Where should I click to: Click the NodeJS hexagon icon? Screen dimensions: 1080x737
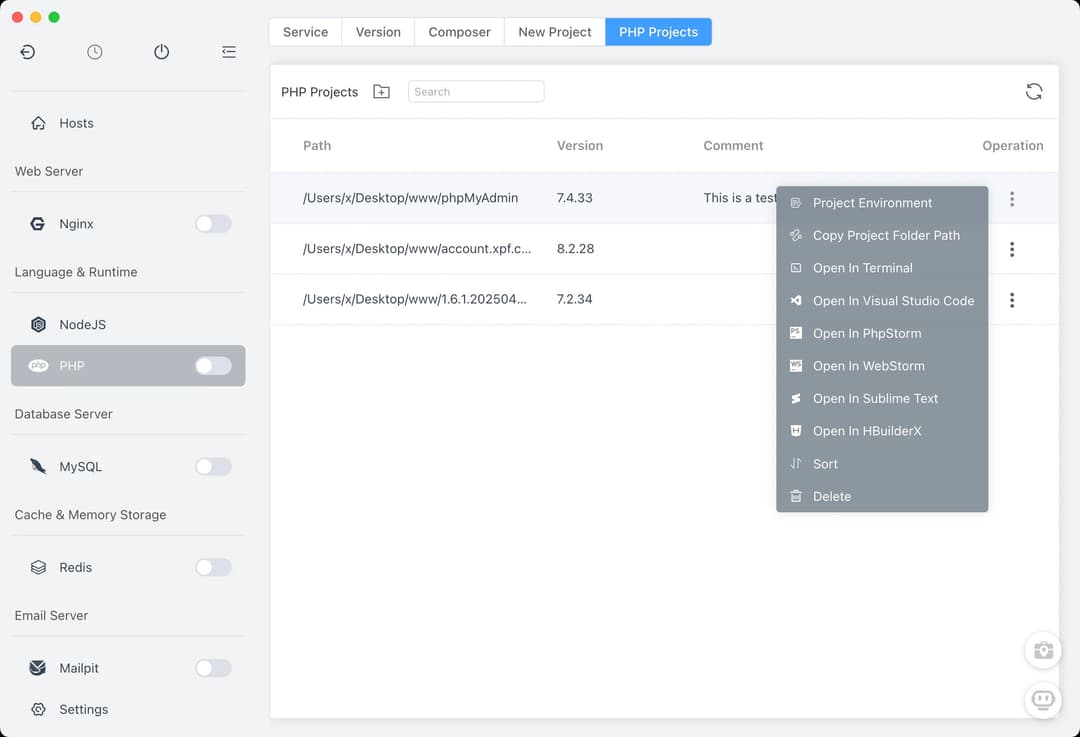tap(39, 324)
